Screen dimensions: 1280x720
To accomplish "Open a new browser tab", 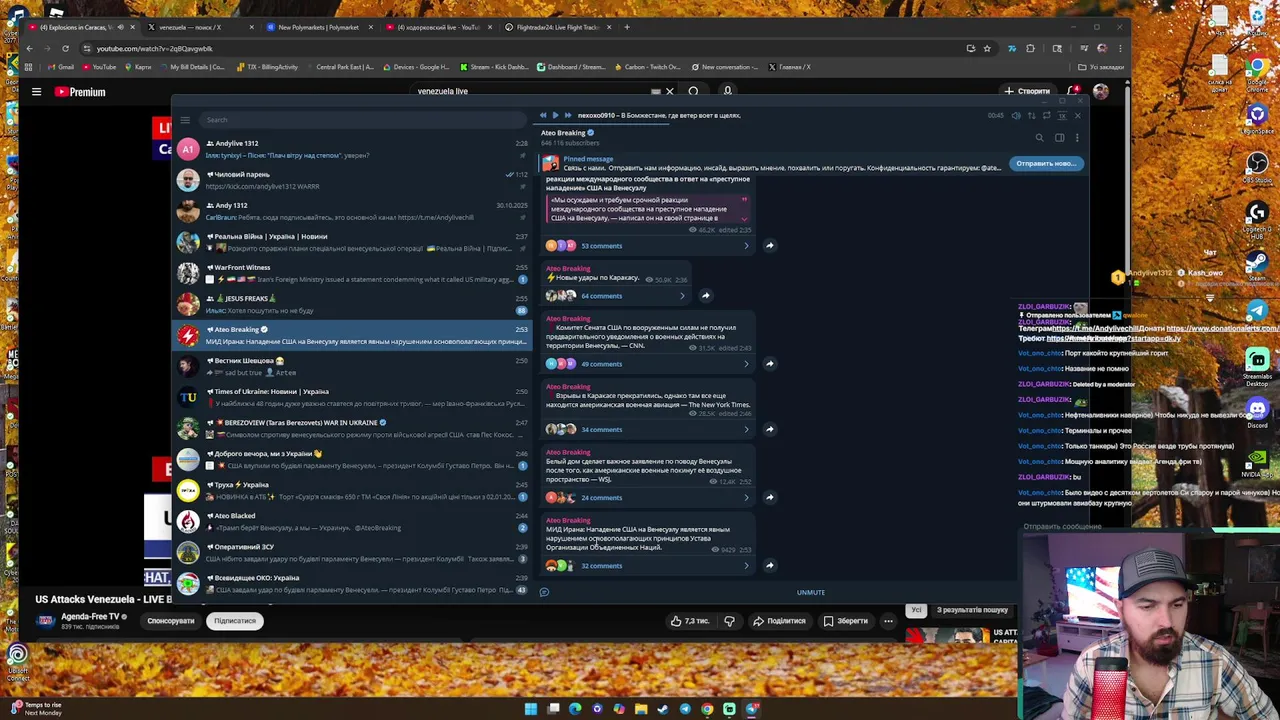I will (627, 27).
